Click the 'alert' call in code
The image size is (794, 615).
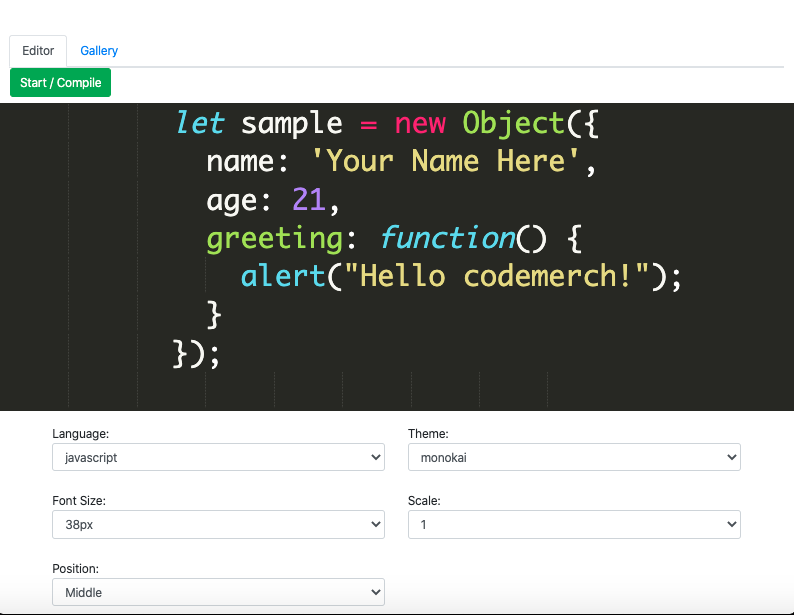[283, 276]
